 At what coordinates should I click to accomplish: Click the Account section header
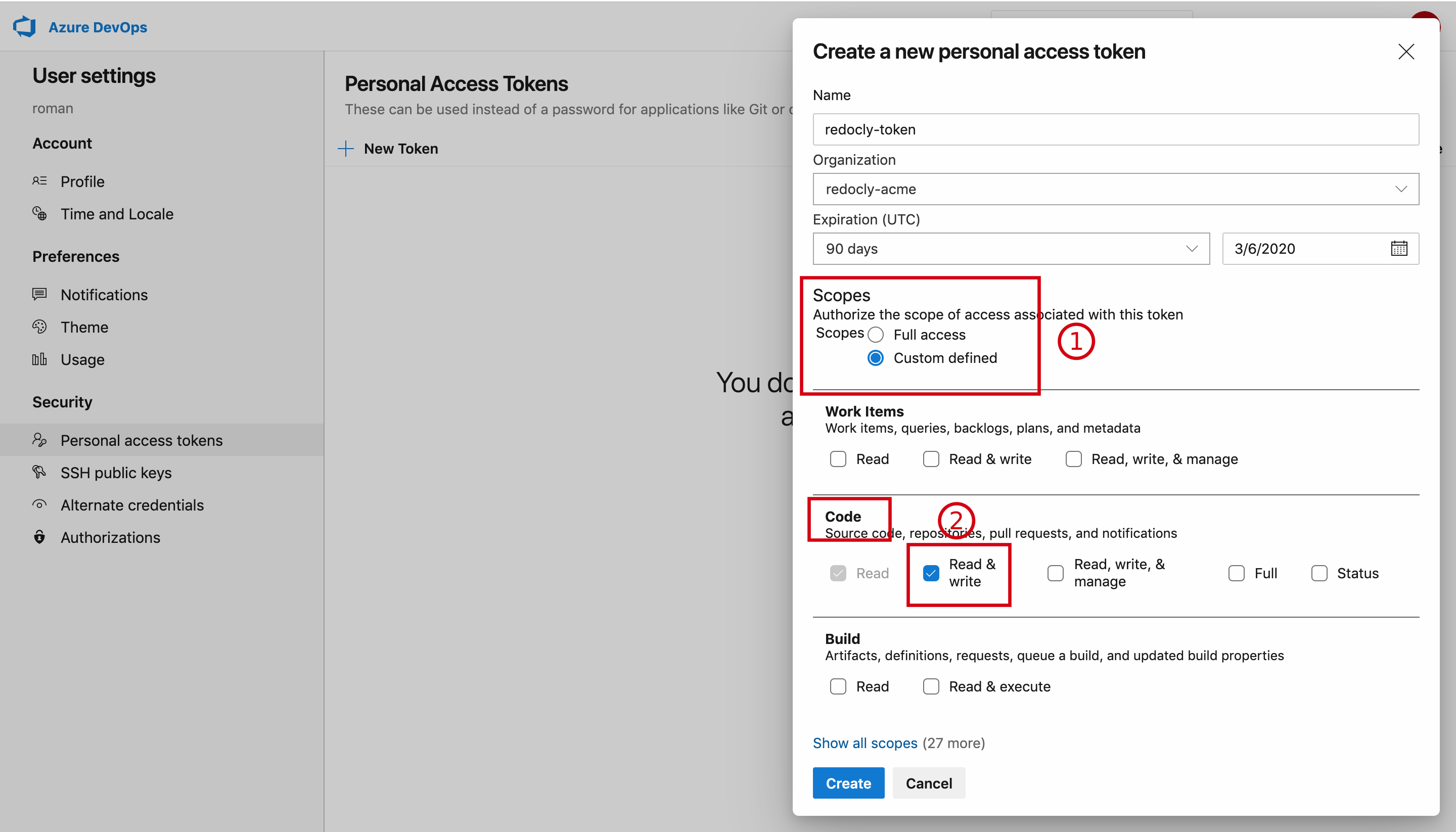coord(62,143)
